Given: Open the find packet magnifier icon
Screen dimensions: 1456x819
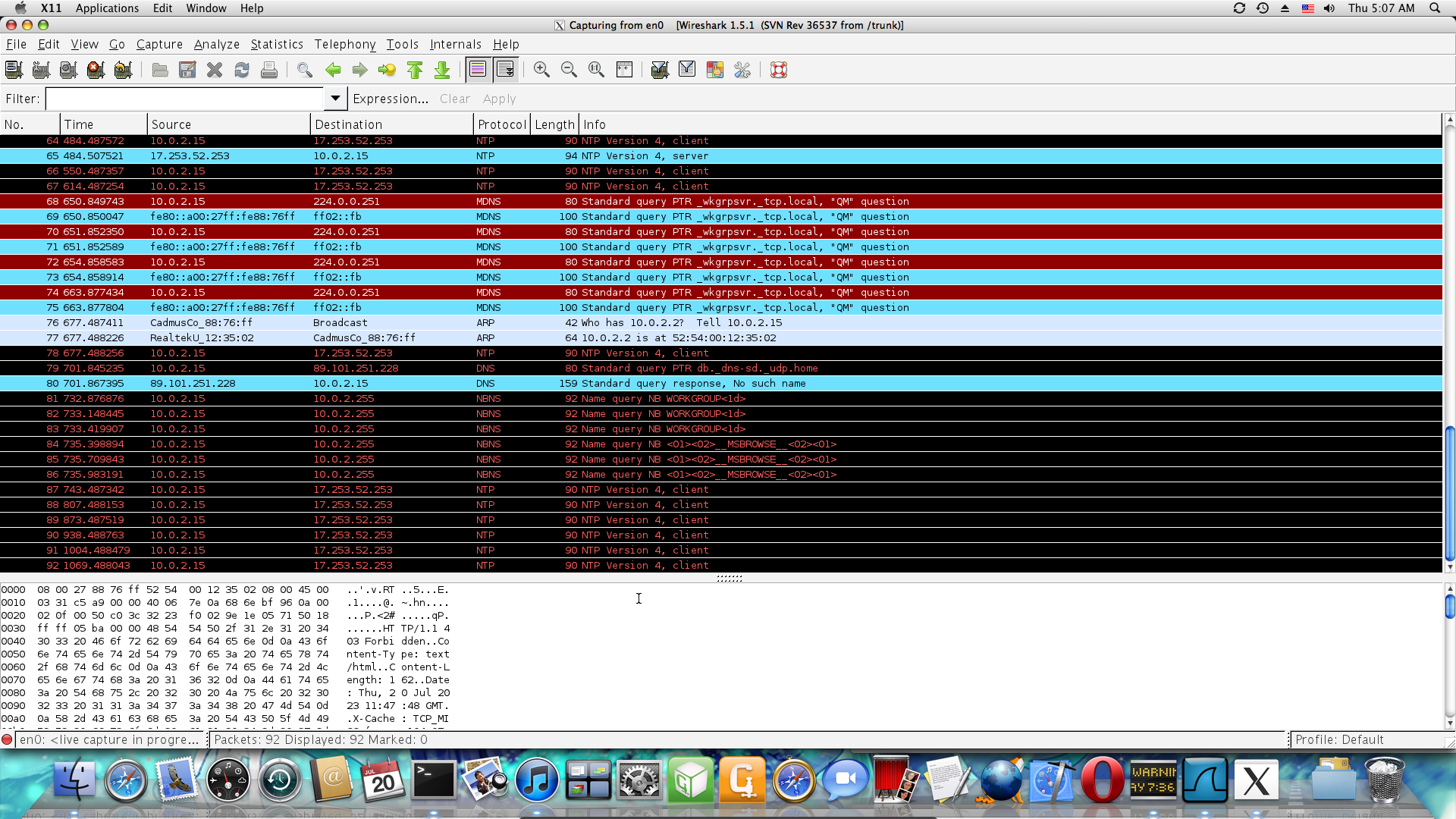Looking at the screenshot, I should click(305, 71).
